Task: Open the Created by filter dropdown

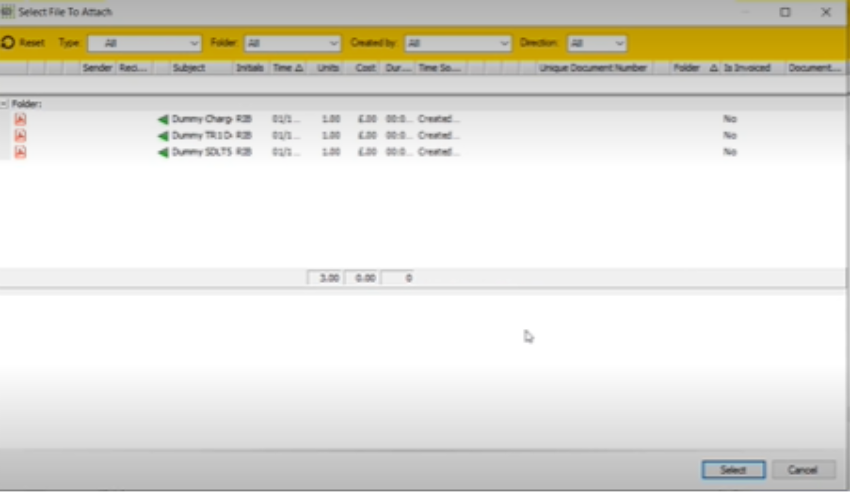Action: tap(458, 43)
